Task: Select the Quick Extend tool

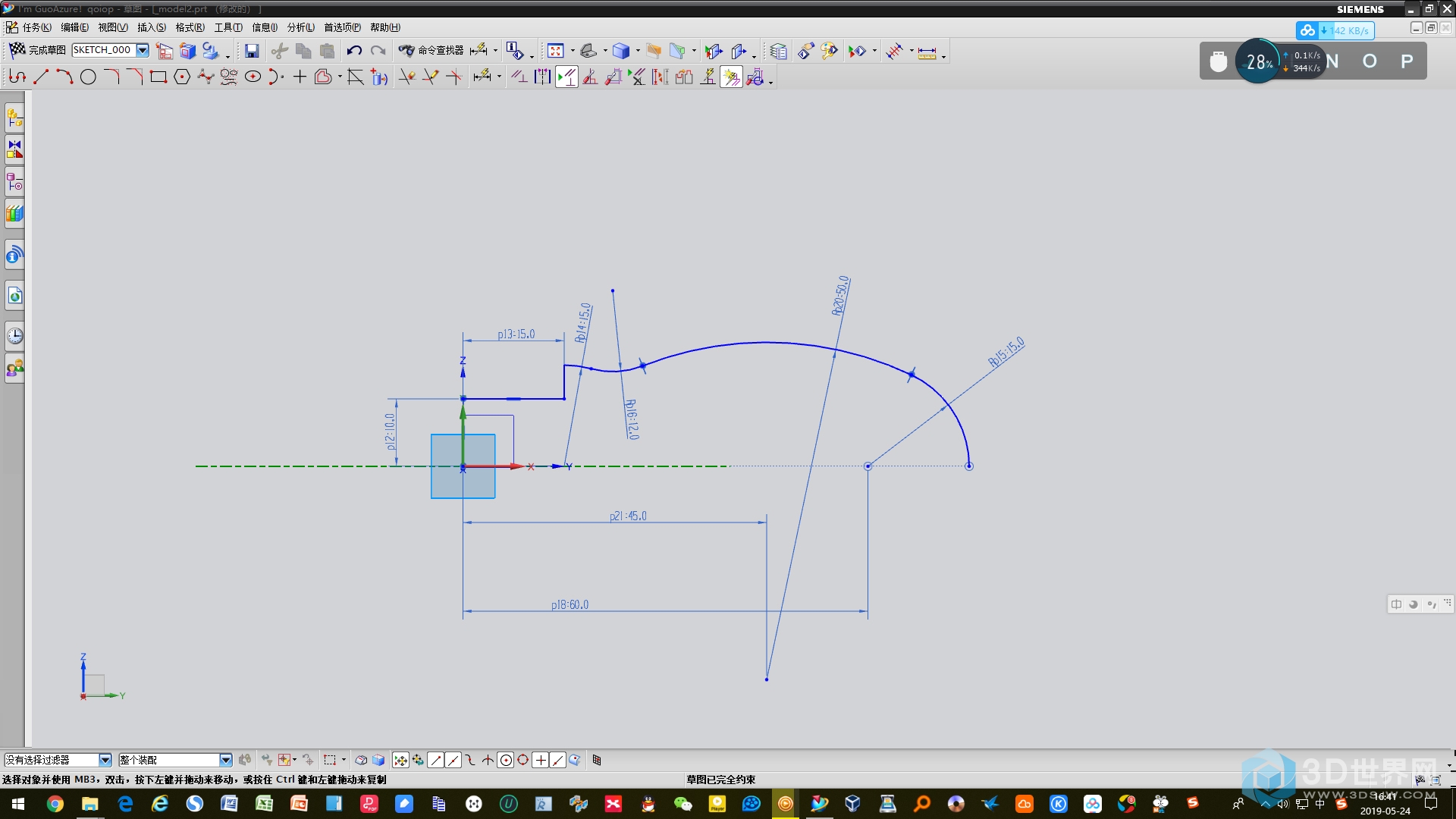Action: tap(430, 77)
